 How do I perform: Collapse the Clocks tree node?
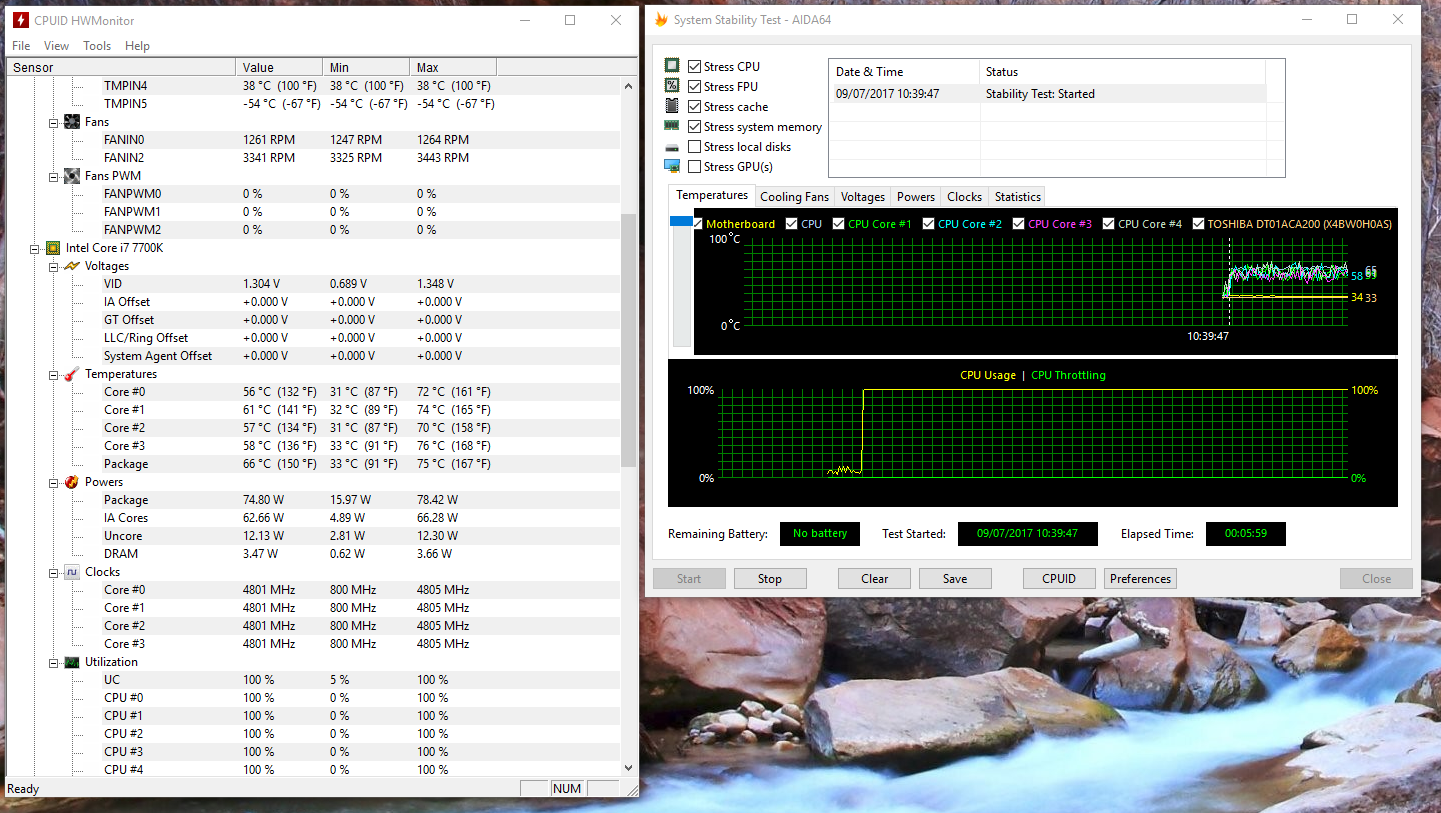(x=54, y=572)
